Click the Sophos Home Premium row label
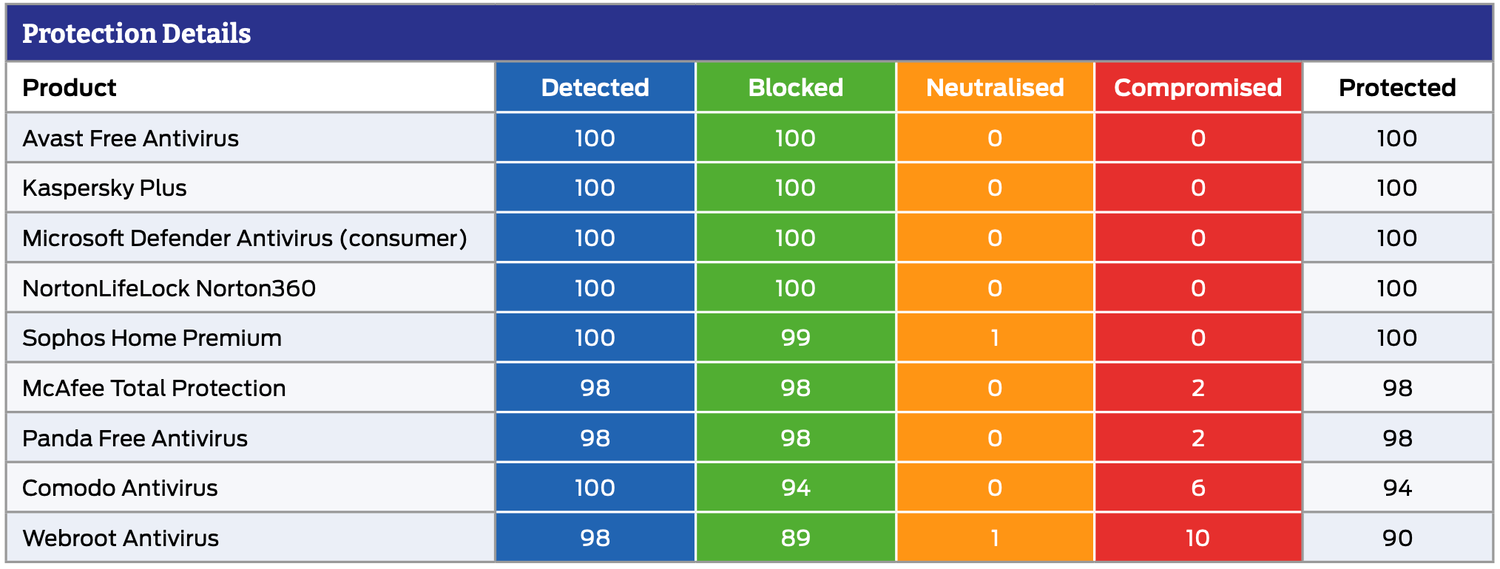 pos(152,338)
